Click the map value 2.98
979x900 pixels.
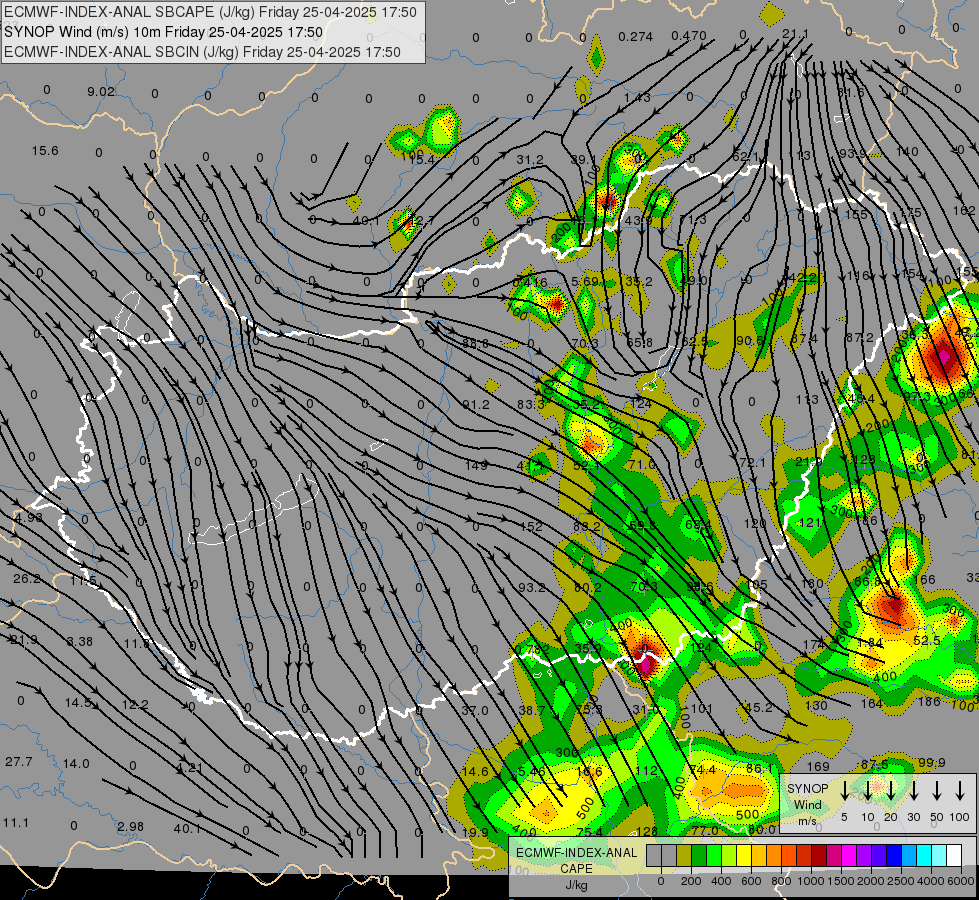pos(130,826)
